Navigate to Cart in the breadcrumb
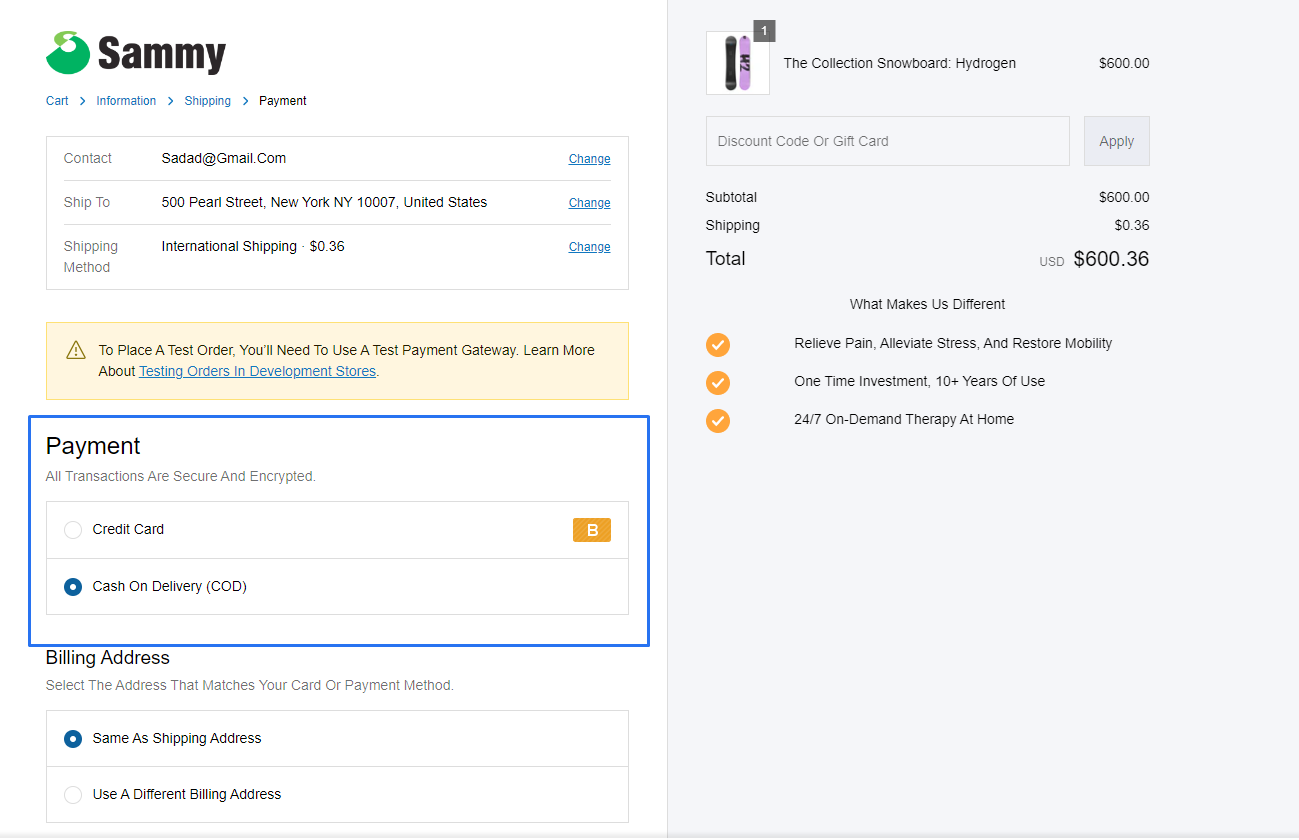The width and height of the screenshot is (1299, 840). [57, 100]
